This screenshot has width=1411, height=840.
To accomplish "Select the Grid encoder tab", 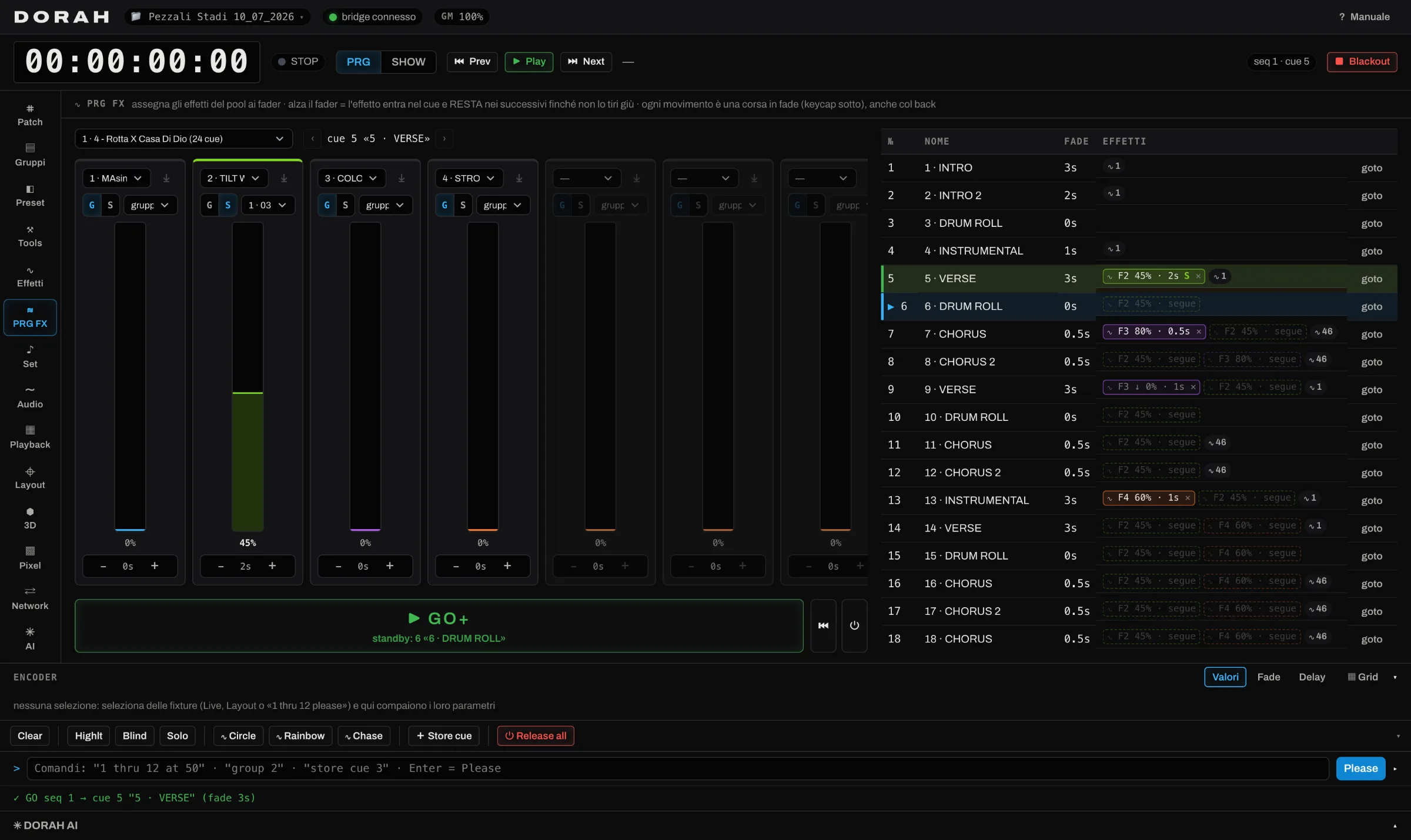I will pyautogui.click(x=1363, y=677).
